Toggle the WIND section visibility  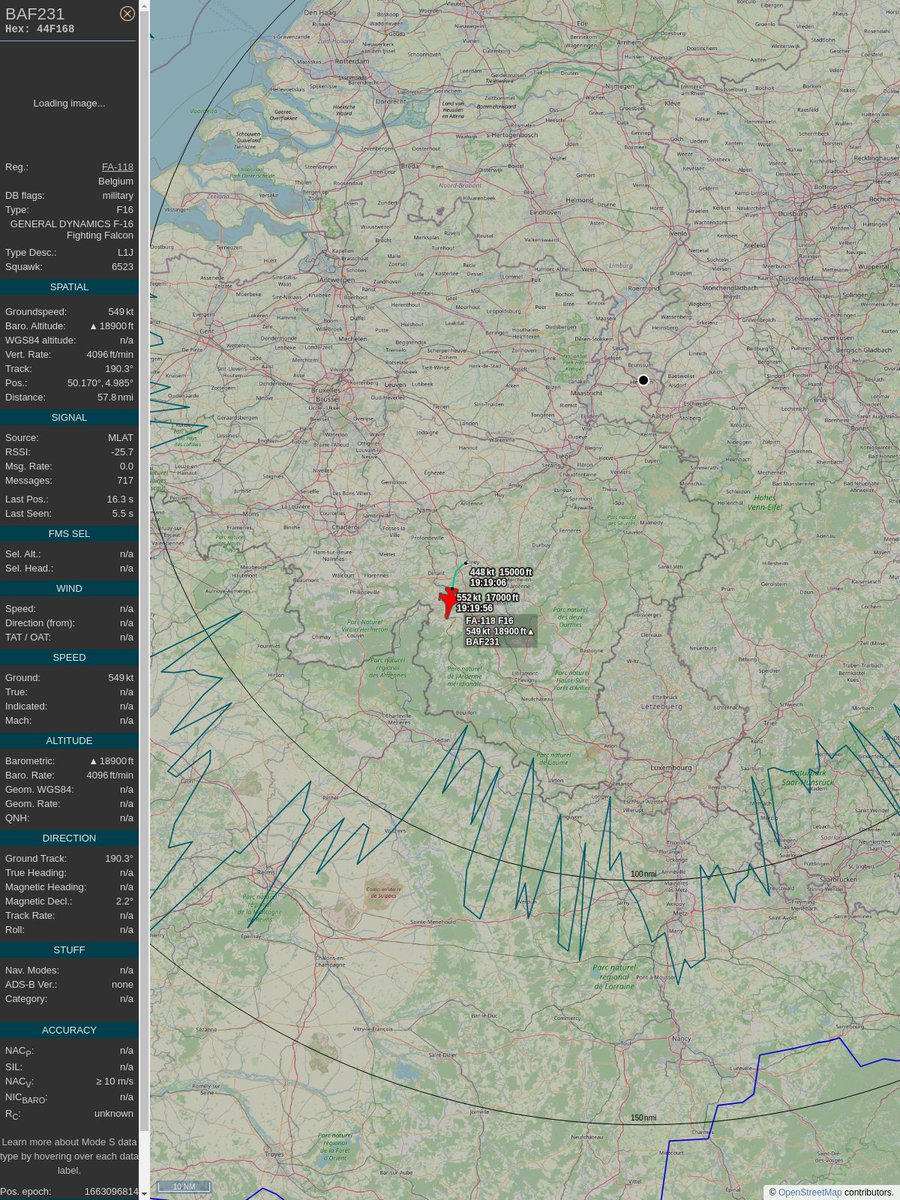69,587
